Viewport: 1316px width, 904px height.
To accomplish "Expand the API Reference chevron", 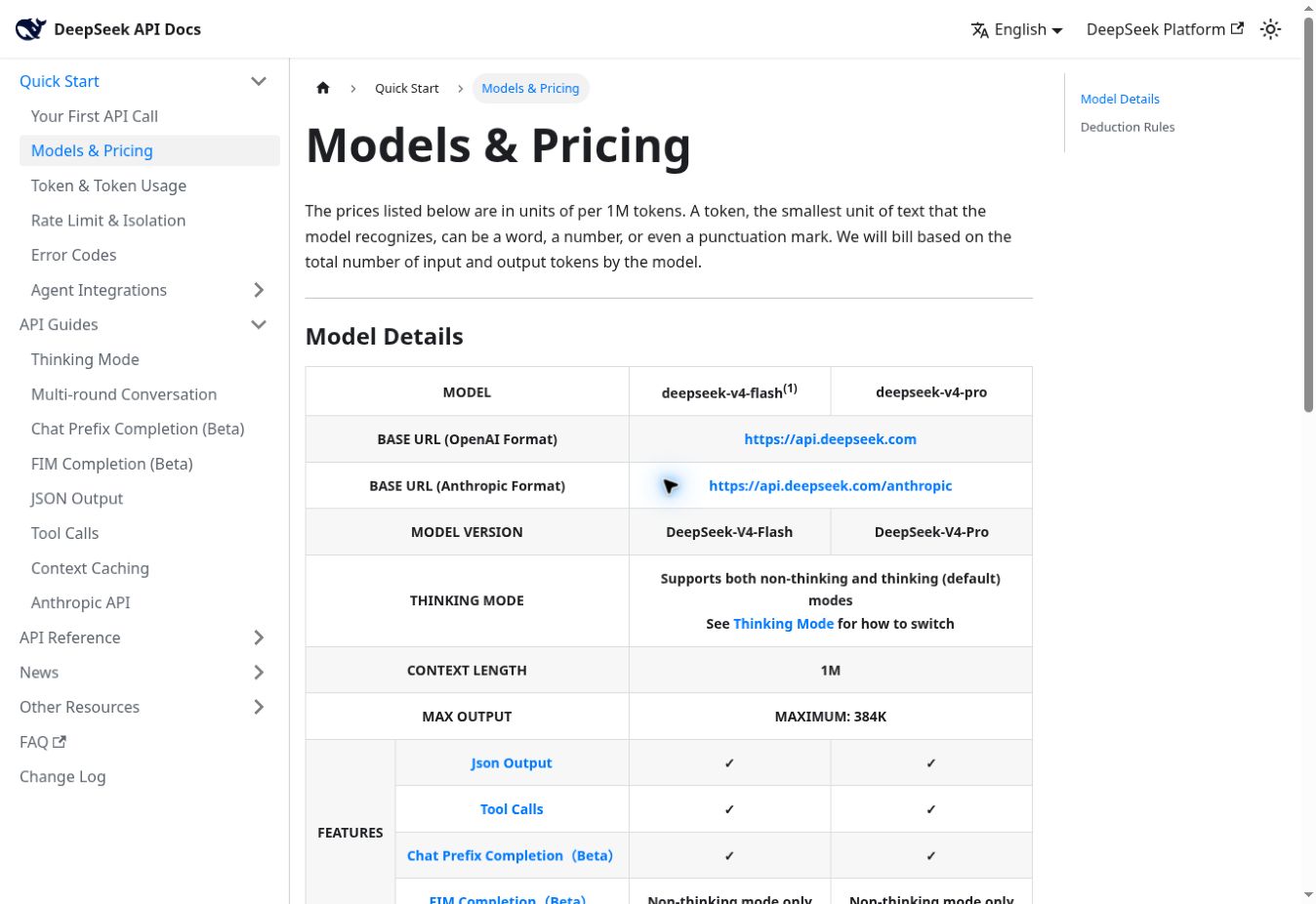I will coord(259,637).
